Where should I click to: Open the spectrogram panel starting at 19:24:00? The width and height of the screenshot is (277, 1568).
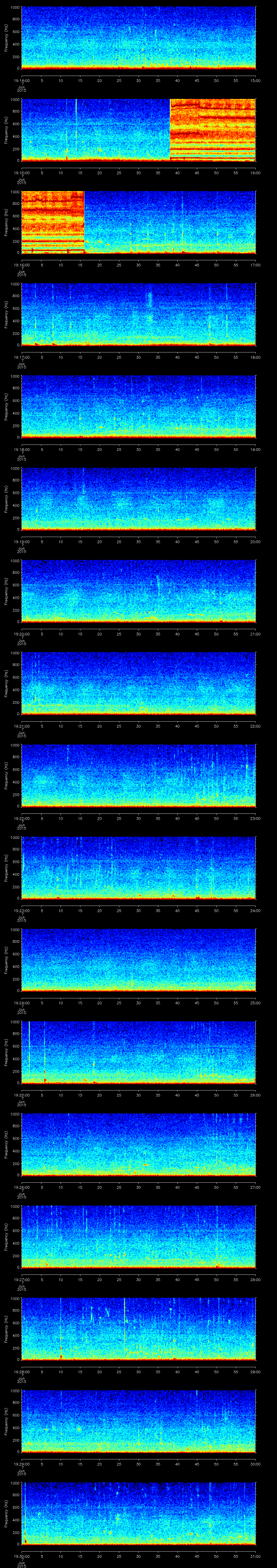click(138, 960)
